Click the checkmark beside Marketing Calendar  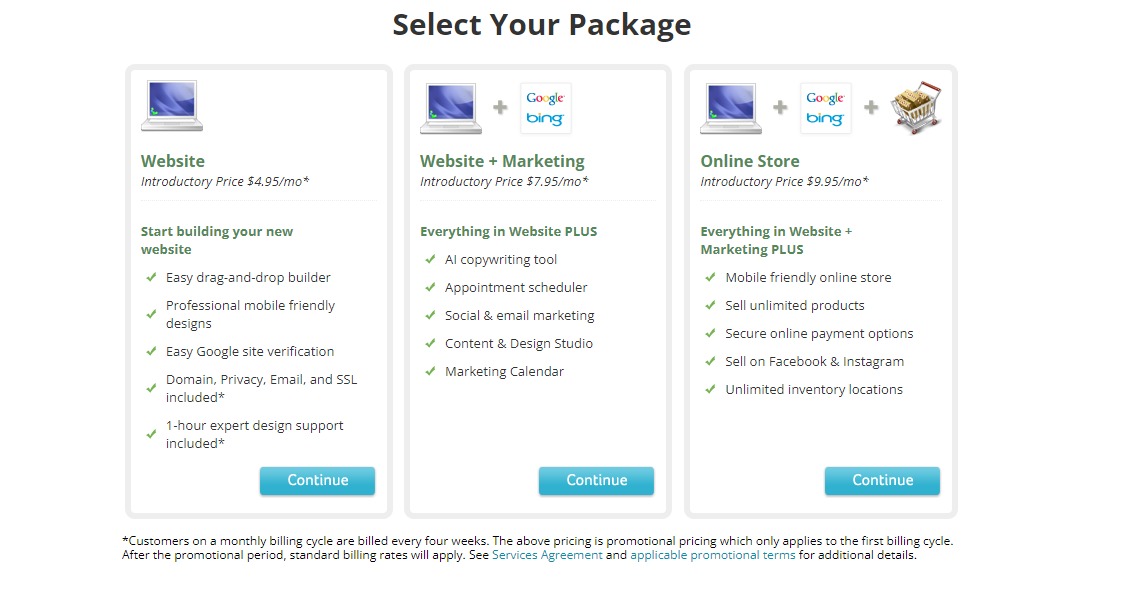[x=431, y=370]
